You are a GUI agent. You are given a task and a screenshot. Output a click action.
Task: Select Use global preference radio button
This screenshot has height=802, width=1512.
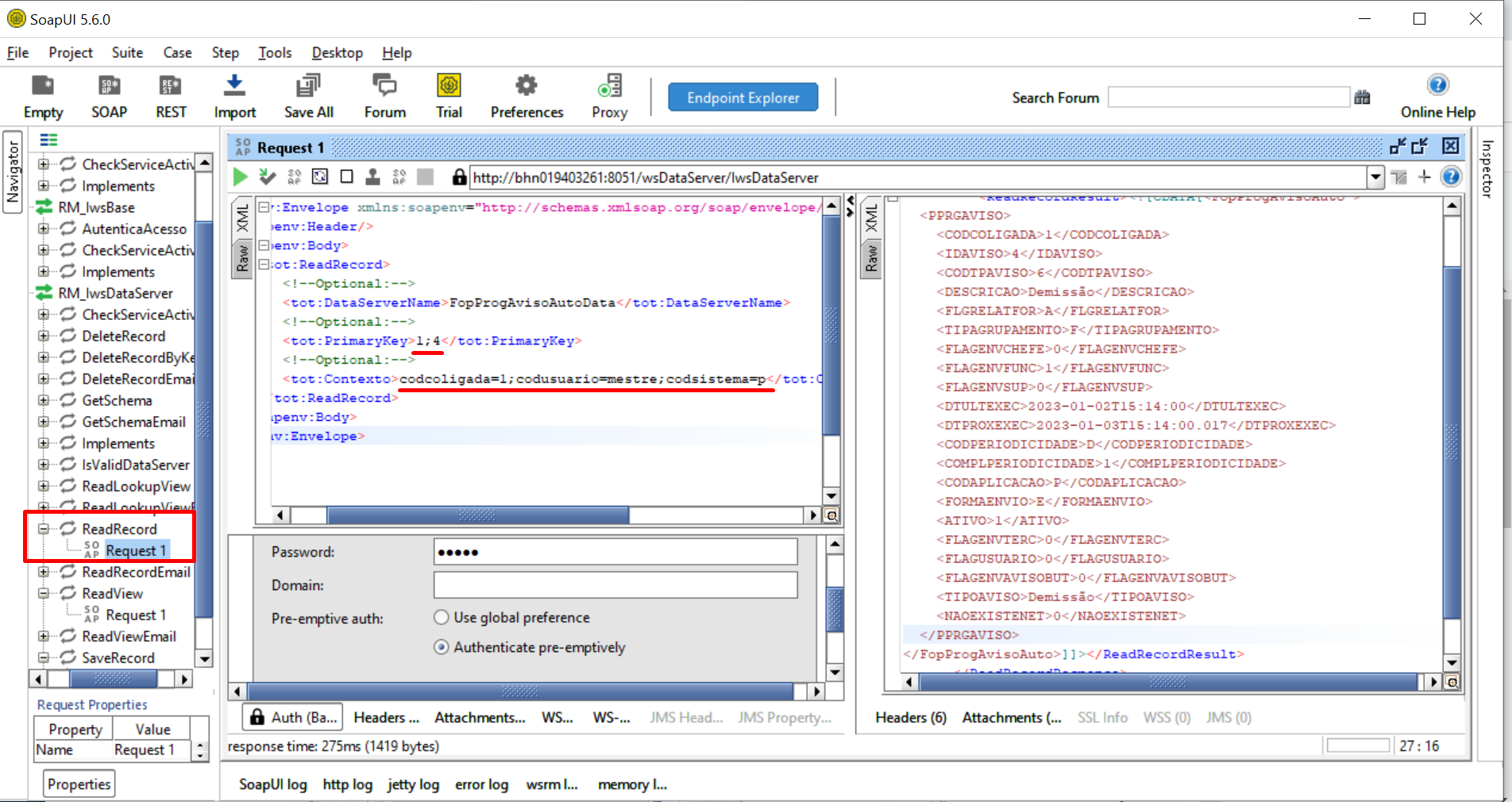pyautogui.click(x=442, y=617)
